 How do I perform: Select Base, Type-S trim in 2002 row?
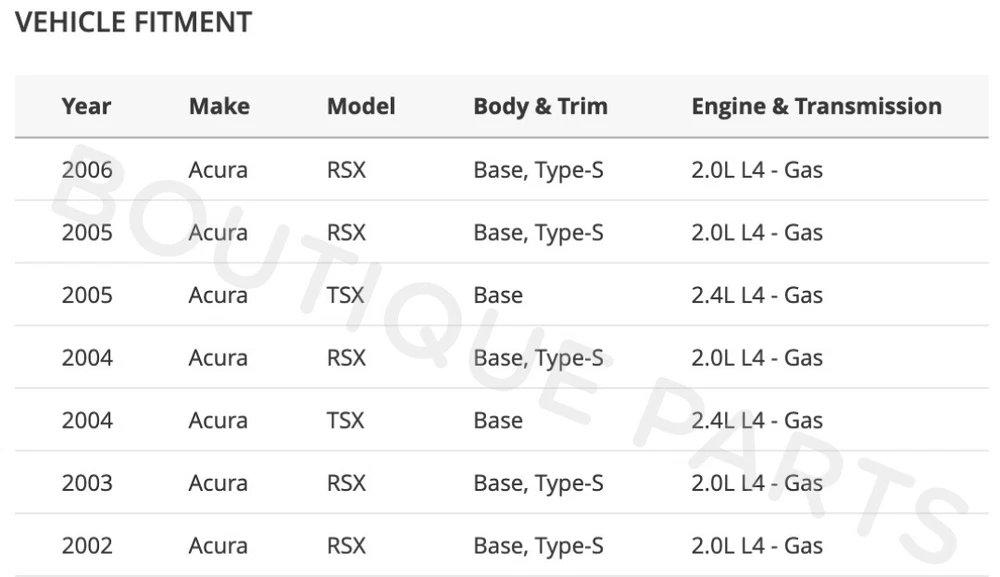point(538,546)
